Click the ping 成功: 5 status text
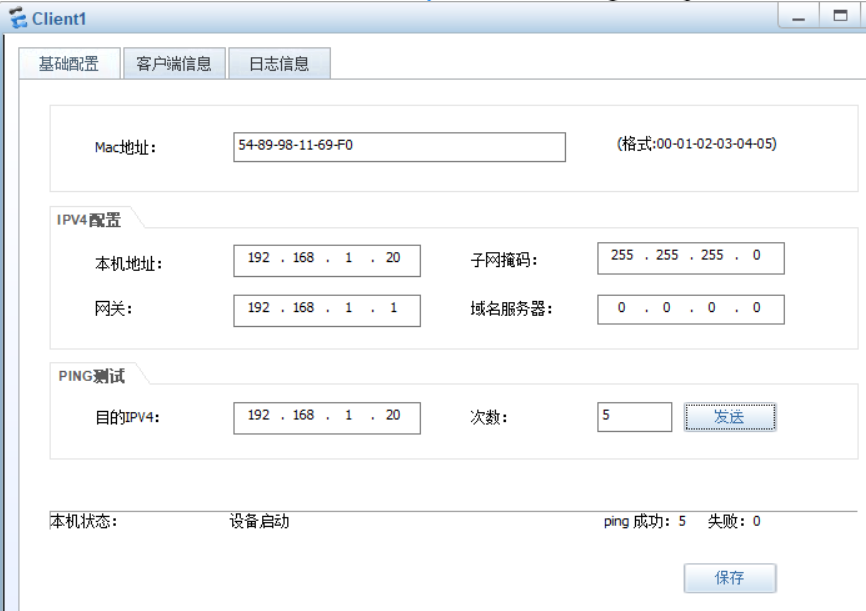Screen dimensions: 866x611 pos(645,521)
